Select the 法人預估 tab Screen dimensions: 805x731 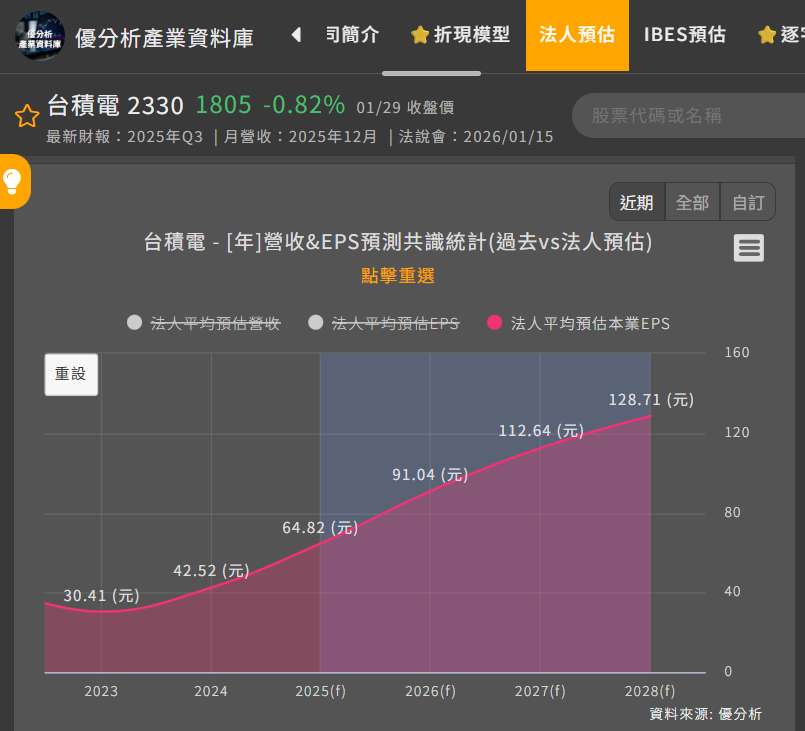point(576,33)
